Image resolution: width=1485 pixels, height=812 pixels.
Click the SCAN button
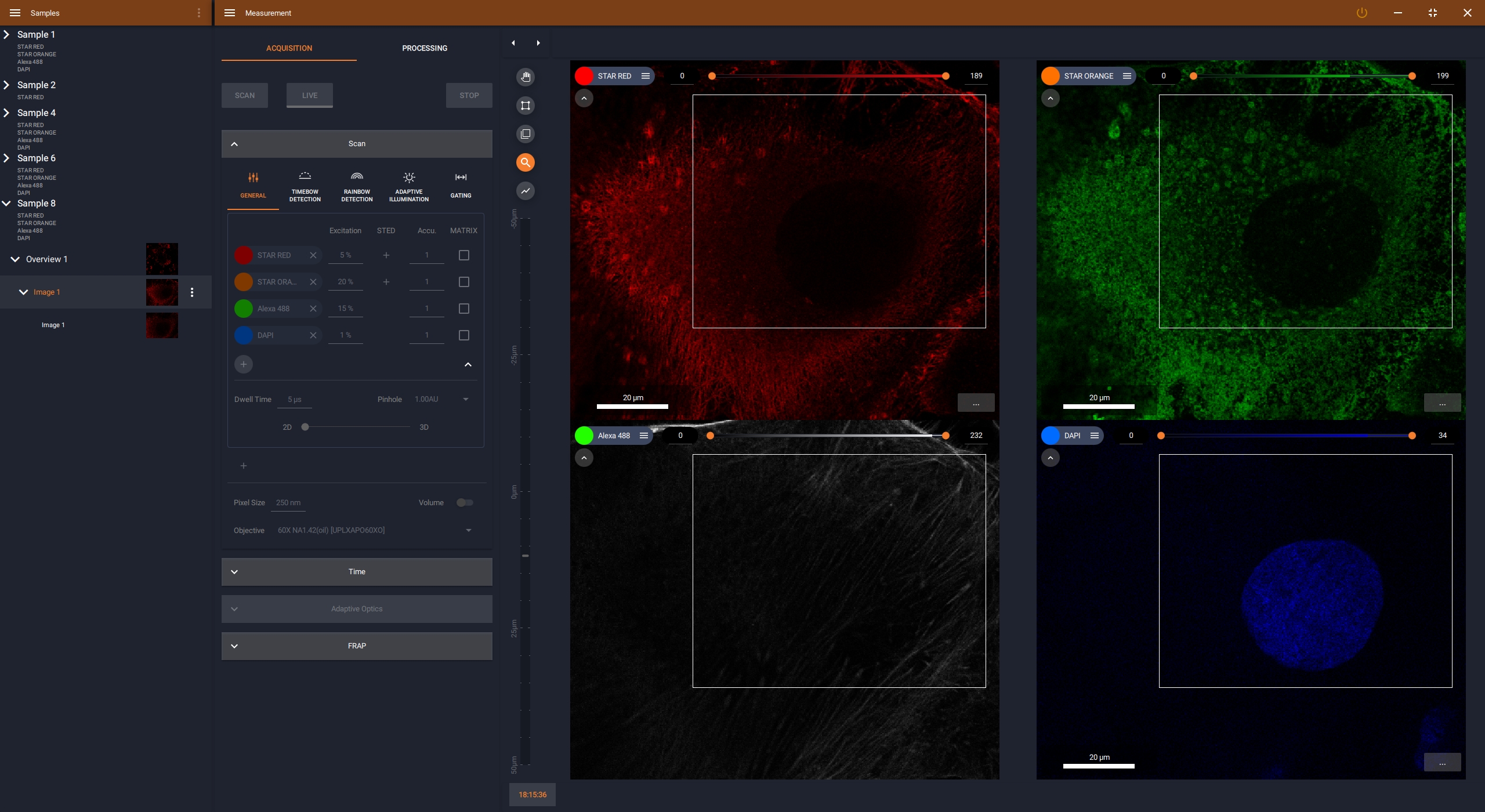(245, 96)
